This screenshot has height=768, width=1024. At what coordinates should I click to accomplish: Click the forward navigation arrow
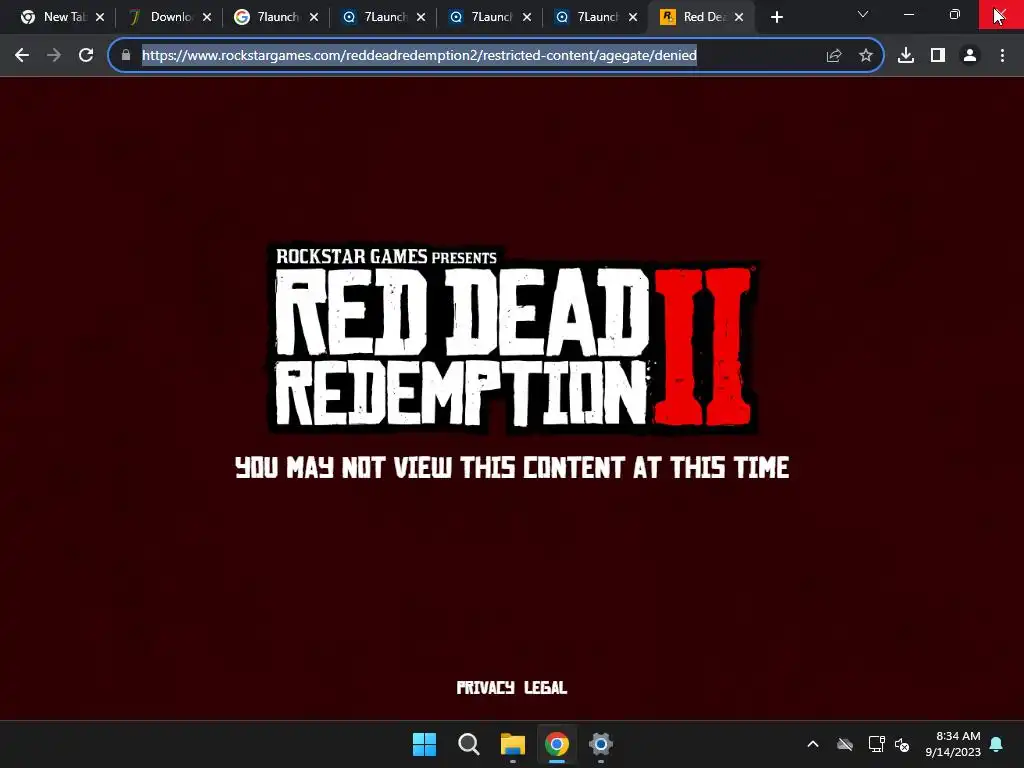coord(54,56)
